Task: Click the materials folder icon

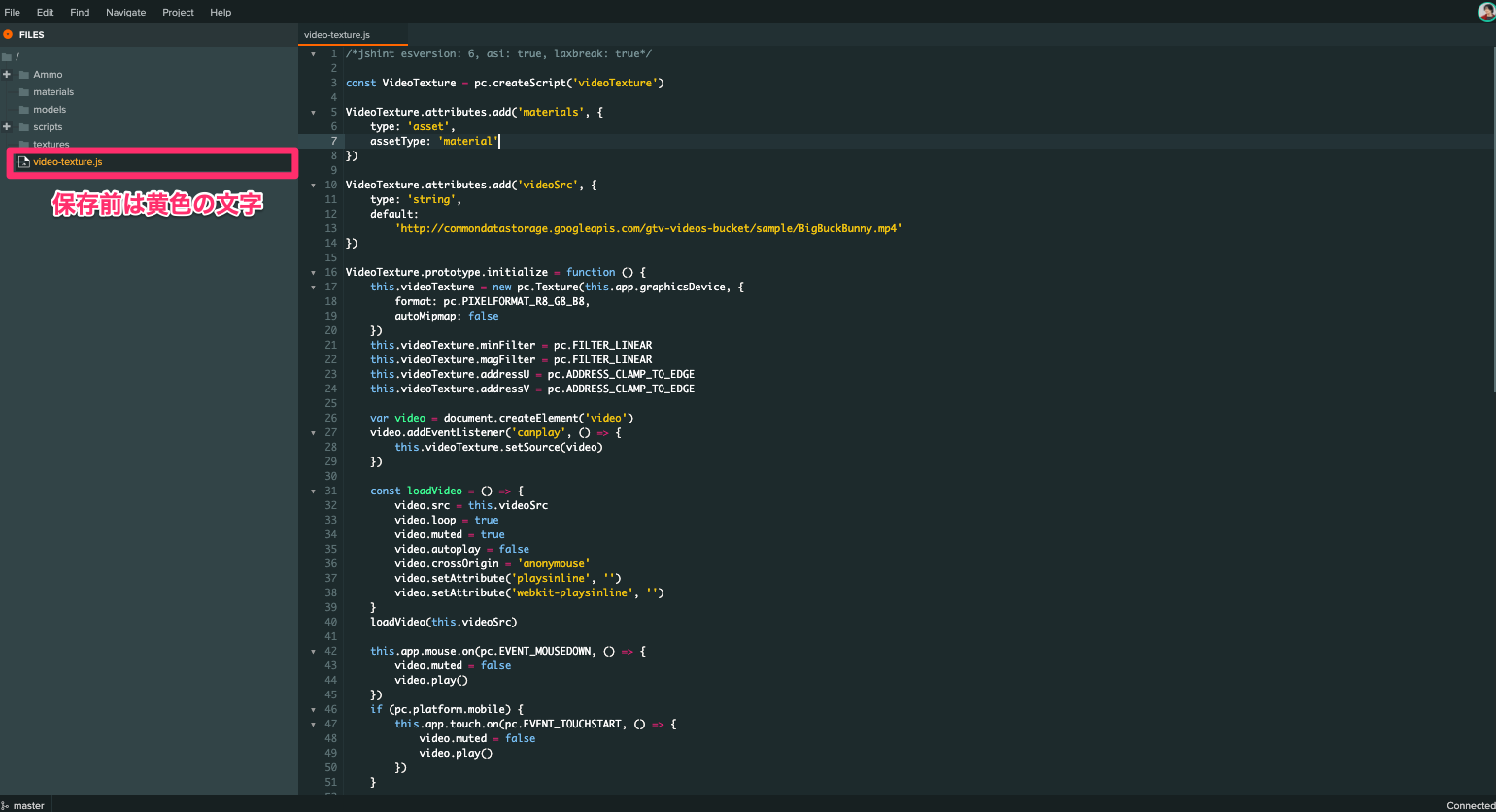Action: [x=24, y=92]
